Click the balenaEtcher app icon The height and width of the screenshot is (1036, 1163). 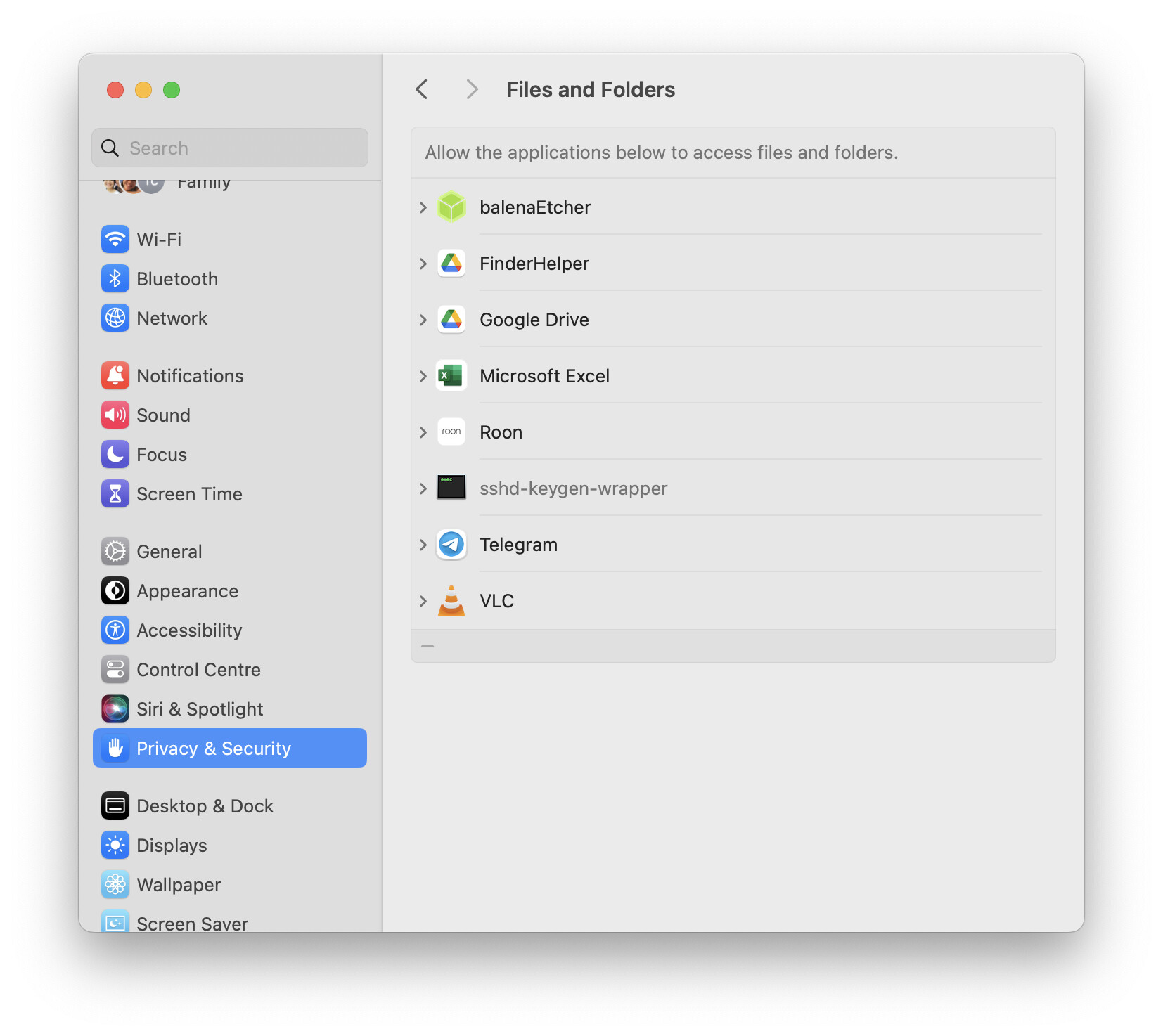coord(451,207)
